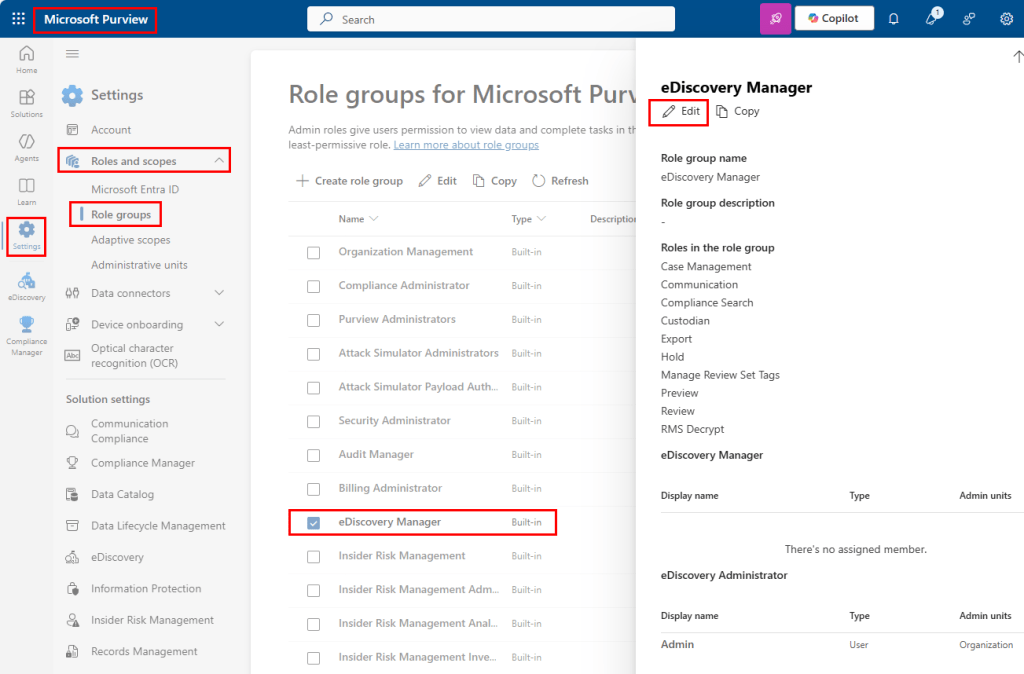The image size is (1024, 674).
Task: Select Microsoft Entra ID navigation item
Action: 134,189
